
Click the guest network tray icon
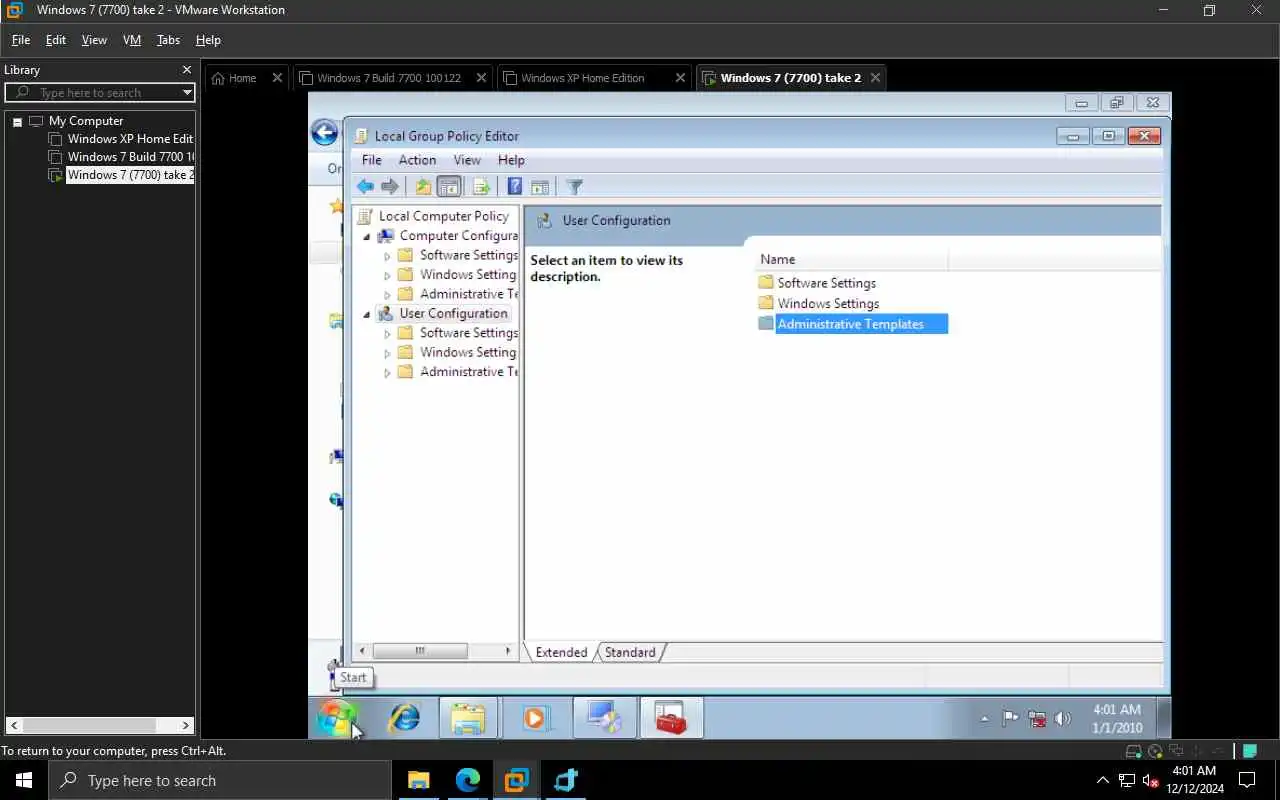point(1037,718)
